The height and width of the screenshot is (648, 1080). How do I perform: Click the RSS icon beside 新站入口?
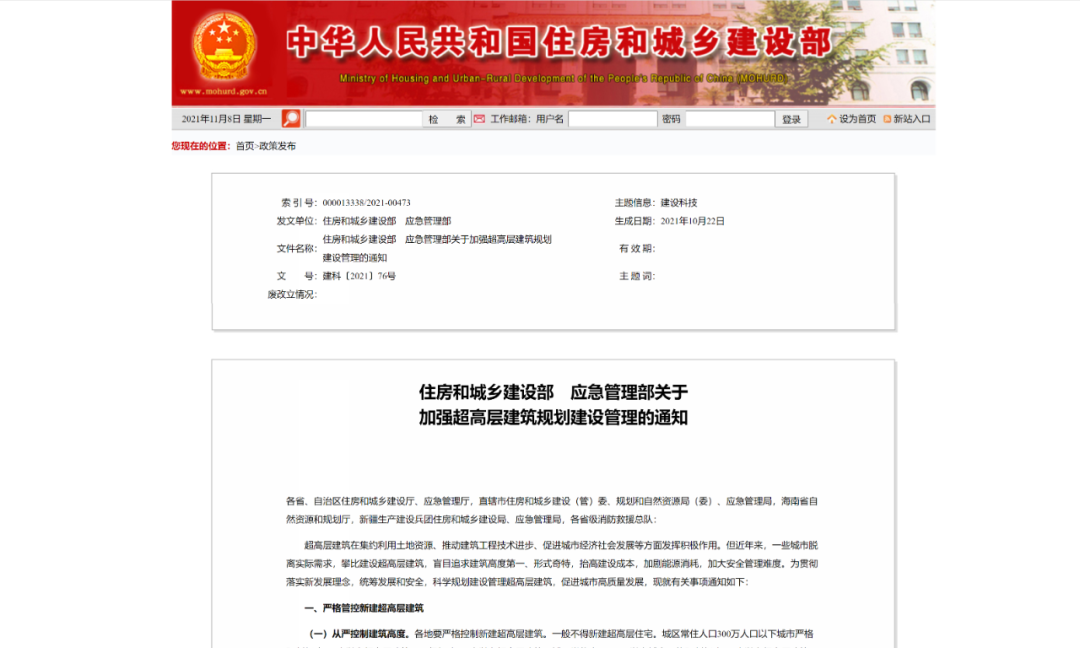pos(887,119)
